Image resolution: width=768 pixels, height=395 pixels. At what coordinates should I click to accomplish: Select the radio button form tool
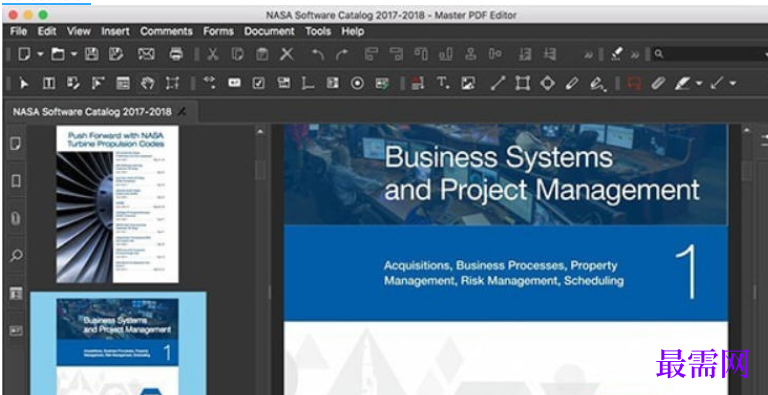pyautogui.click(x=358, y=83)
